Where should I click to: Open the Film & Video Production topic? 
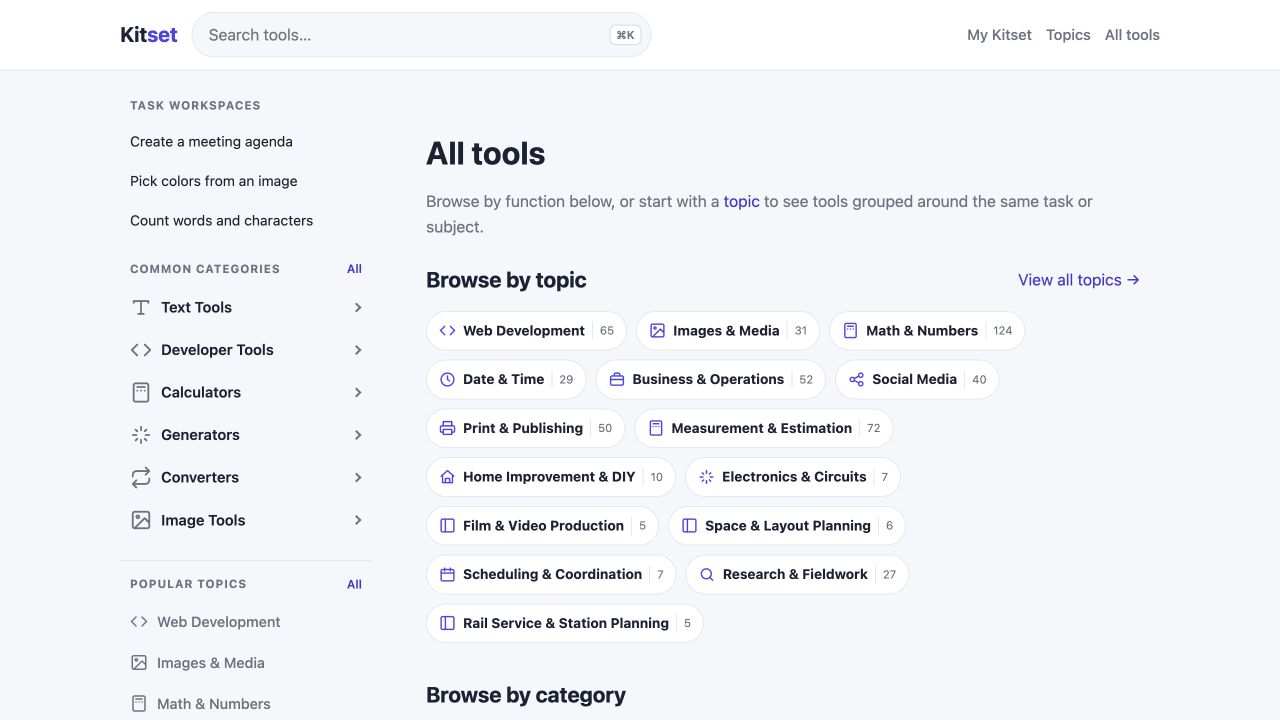(542, 526)
